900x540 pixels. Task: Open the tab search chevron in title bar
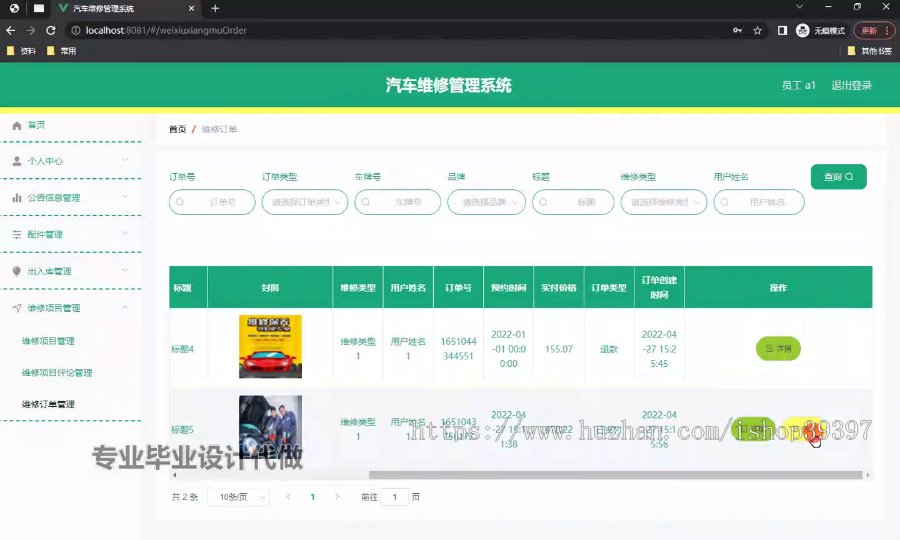799,7
